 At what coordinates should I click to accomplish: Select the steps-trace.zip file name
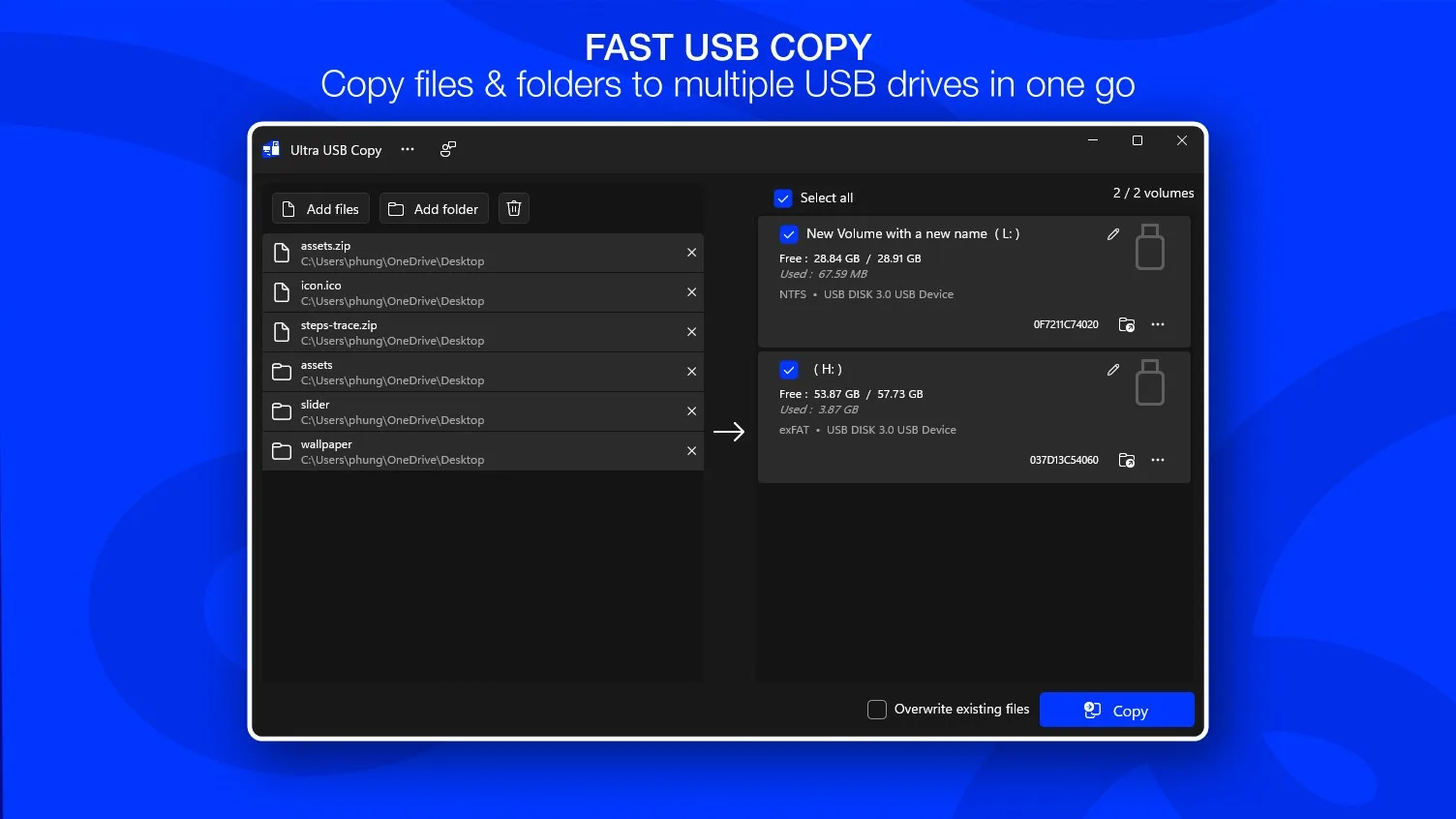tap(339, 325)
